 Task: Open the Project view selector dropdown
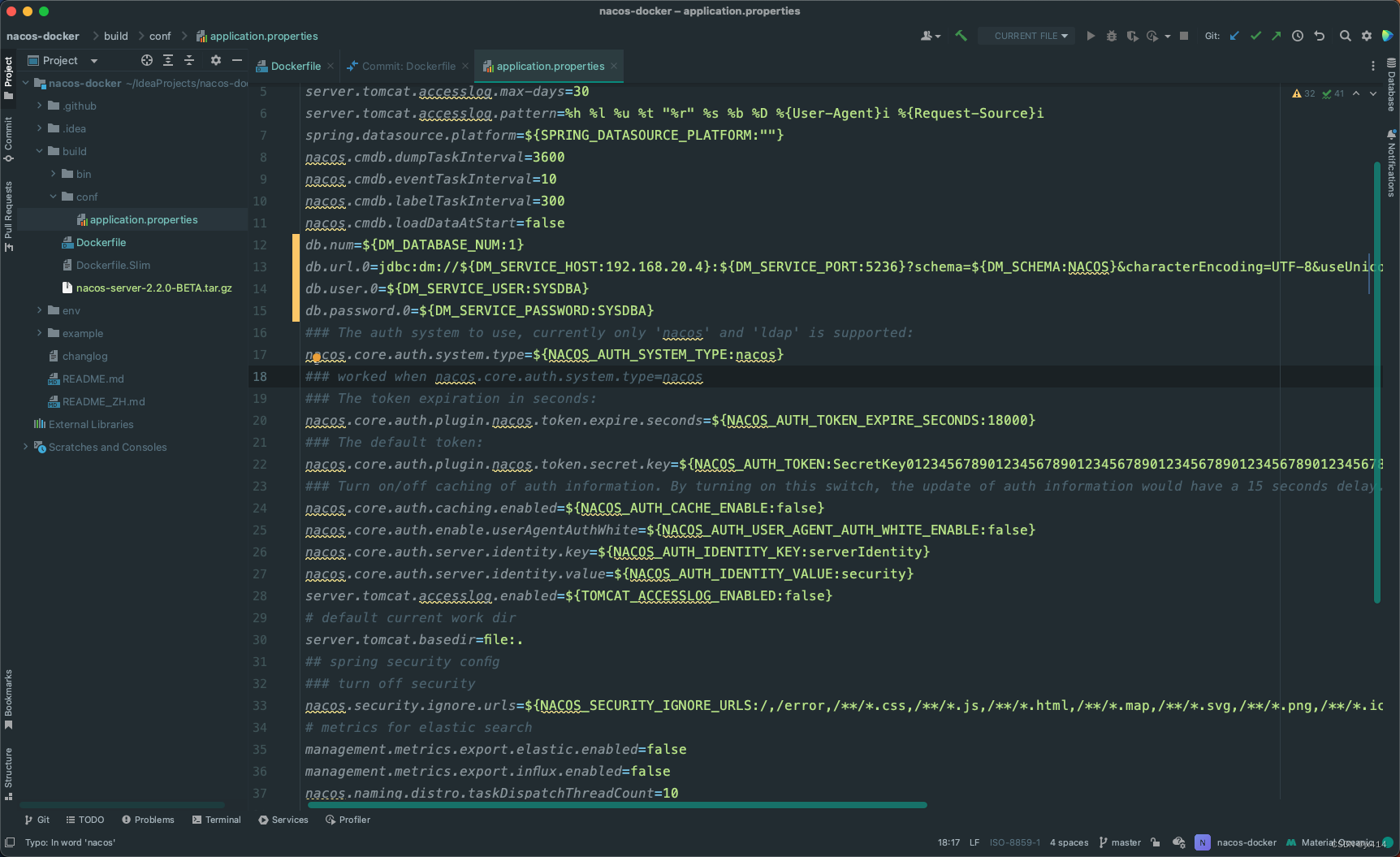(63, 60)
